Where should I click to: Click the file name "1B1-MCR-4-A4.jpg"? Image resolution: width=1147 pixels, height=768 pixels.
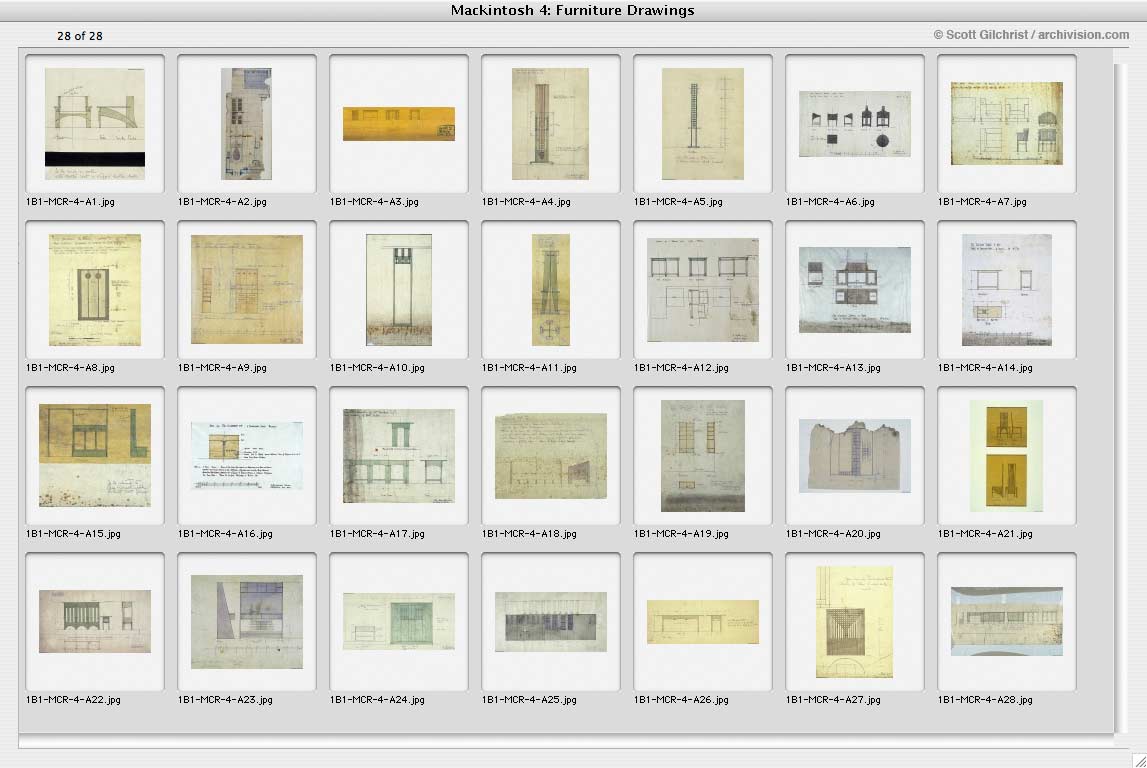tap(527, 202)
